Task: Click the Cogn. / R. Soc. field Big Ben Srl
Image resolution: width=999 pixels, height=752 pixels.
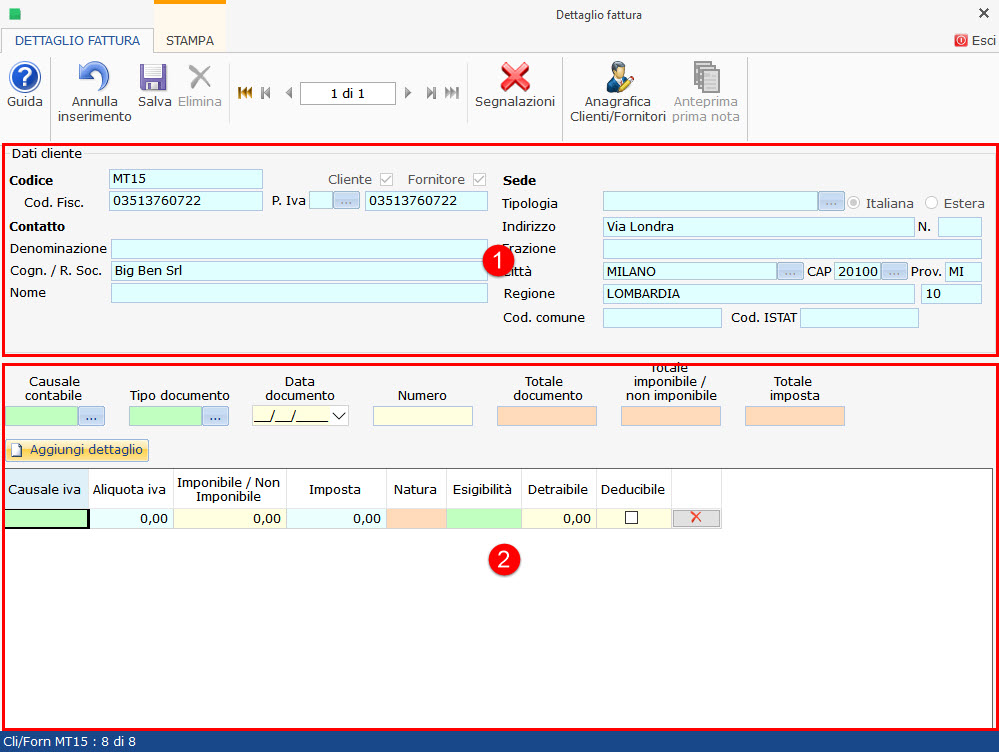Action: (299, 271)
